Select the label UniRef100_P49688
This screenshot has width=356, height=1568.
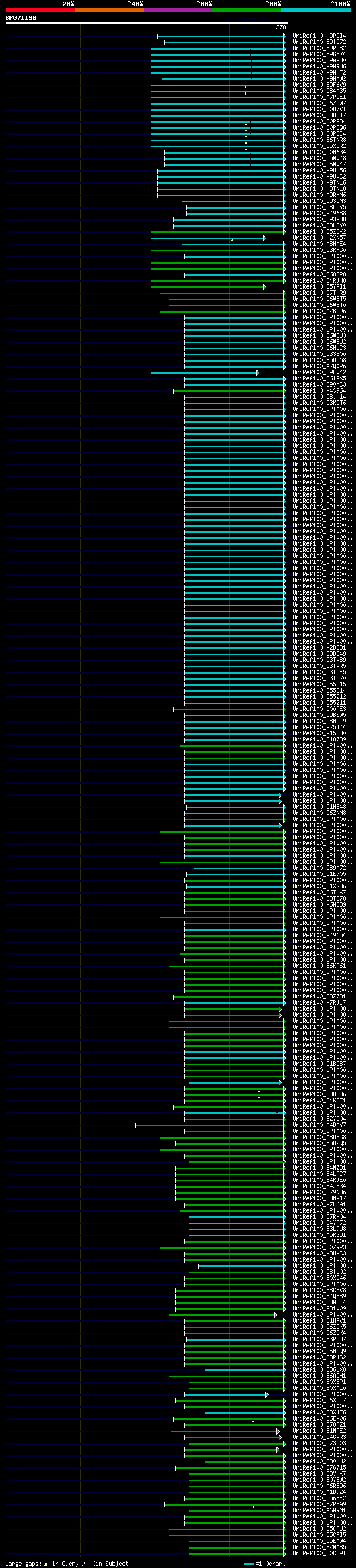[x=319, y=213]
